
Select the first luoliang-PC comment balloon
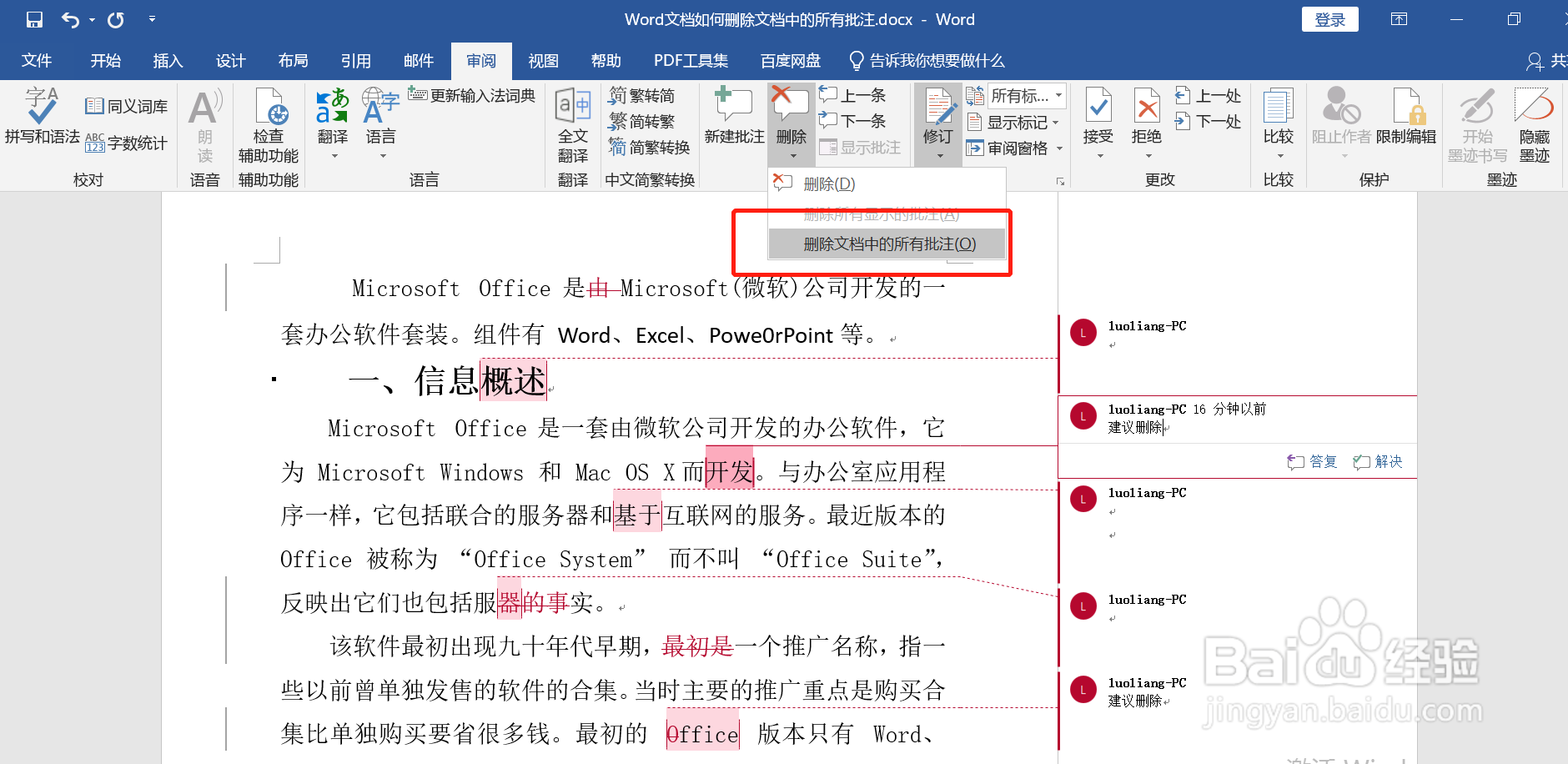1238,353
